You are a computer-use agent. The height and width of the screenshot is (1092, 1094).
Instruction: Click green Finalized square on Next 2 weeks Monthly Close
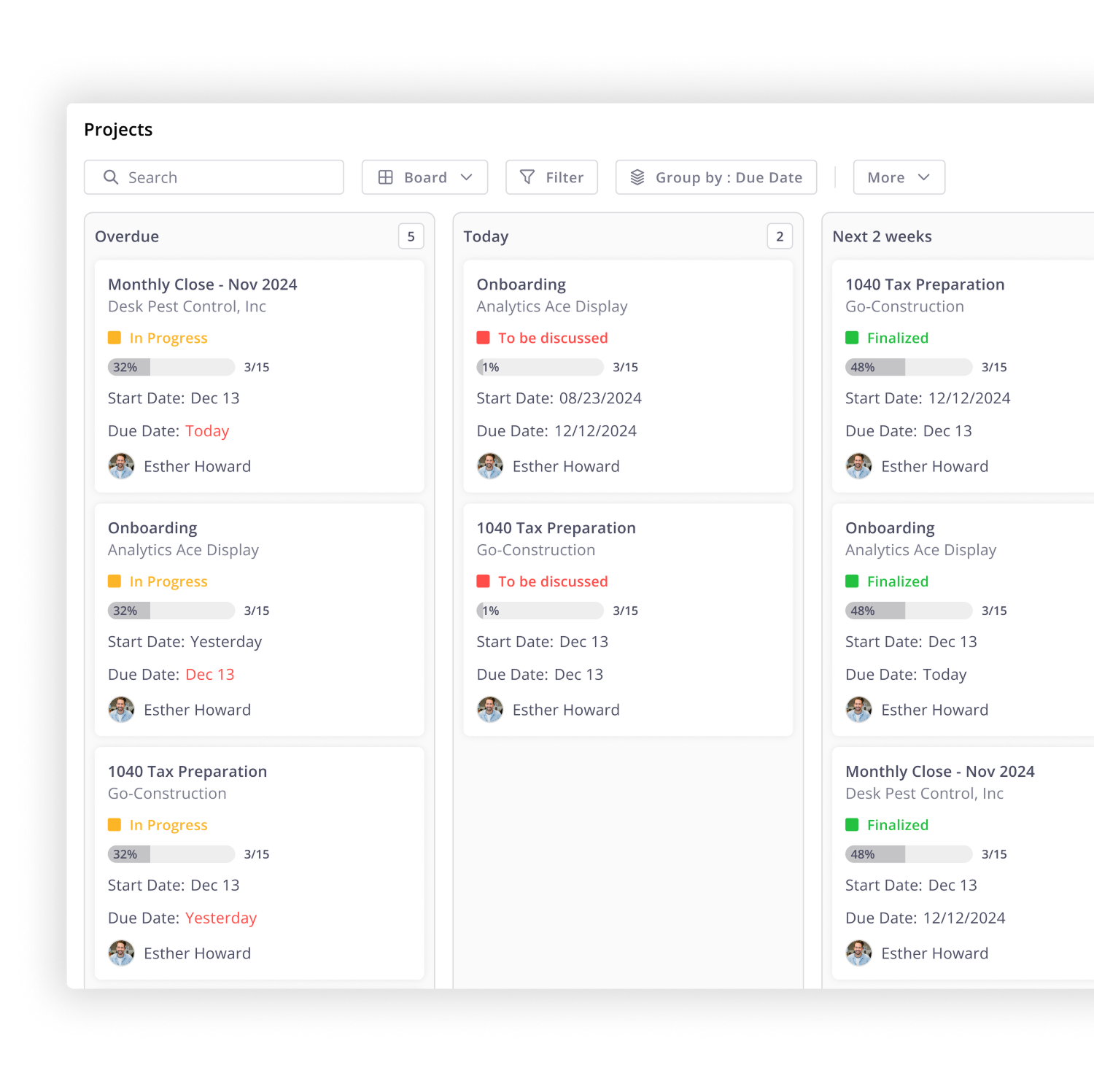pyautogui.click(x=852, y=825)
